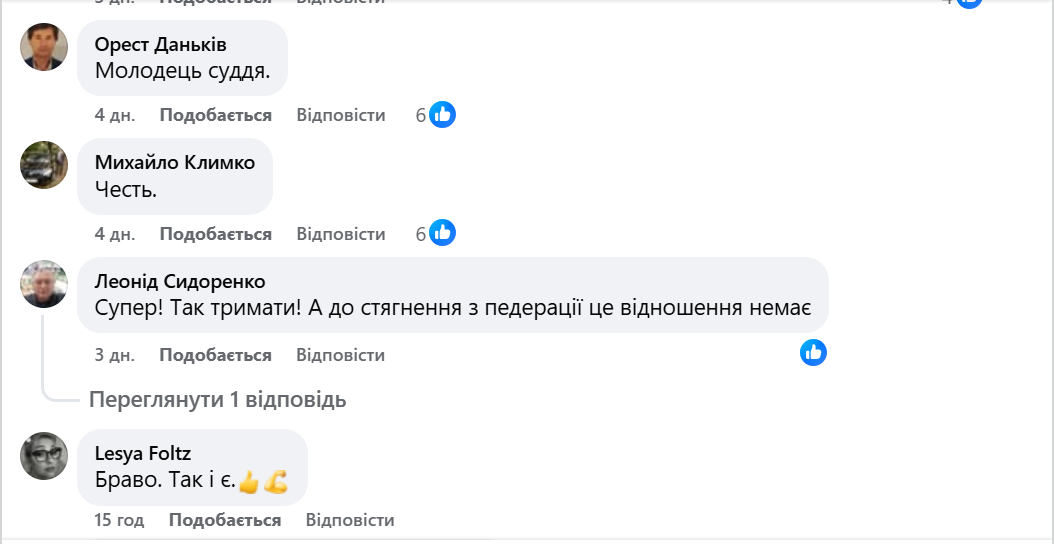
Task: Toggle Подобається on Михайло Климко's comment
Action: pyautogui.click(x=215, y=234)
